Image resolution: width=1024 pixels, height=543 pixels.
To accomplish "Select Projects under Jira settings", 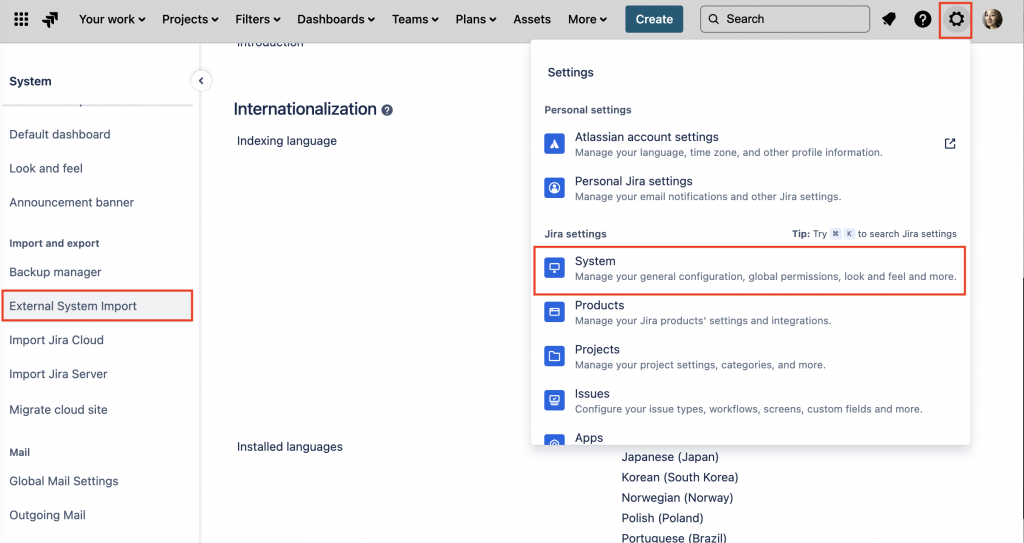I will [750, 357].
